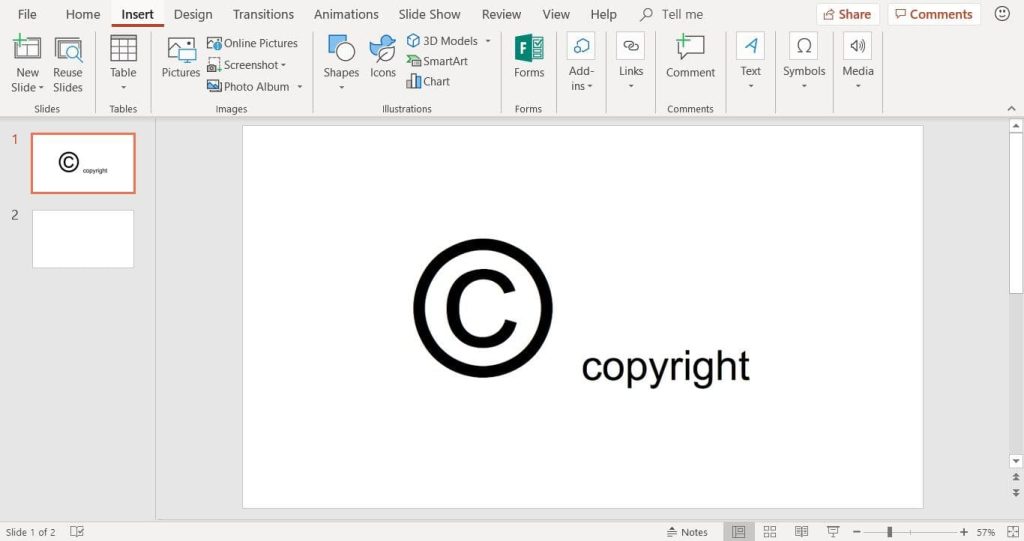Go to previous slide using double-up arrow
Screen dimensions: 1024x541
(1016, 478)
